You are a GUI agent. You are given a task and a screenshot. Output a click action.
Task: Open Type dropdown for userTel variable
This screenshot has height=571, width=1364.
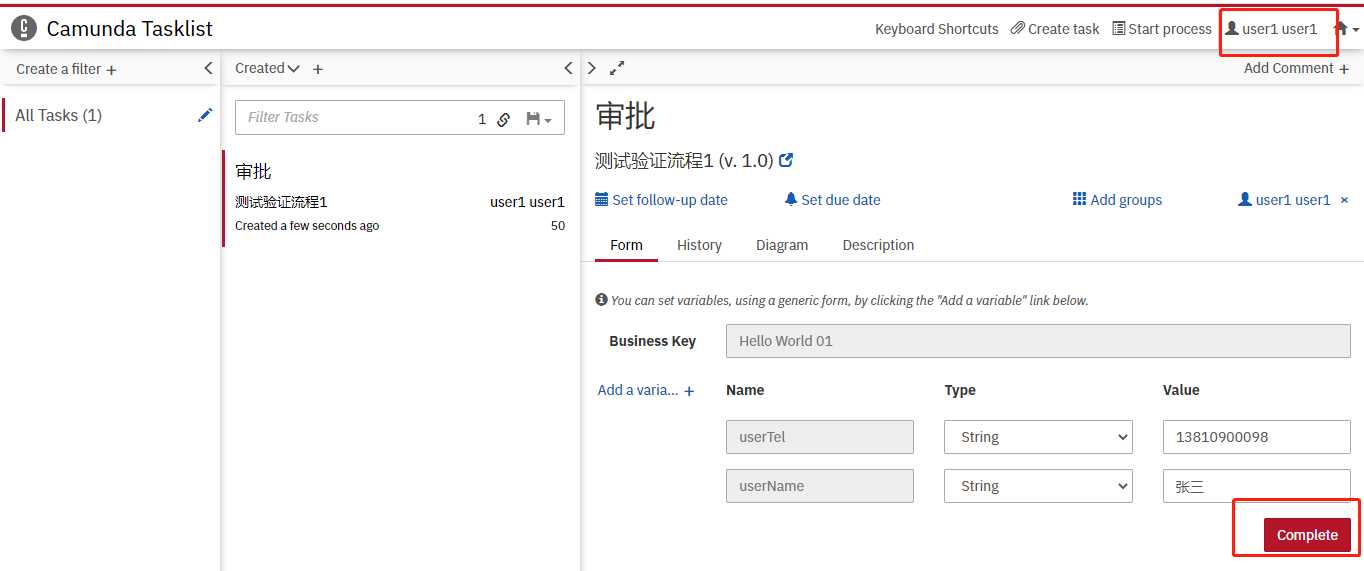(1038, 437)
